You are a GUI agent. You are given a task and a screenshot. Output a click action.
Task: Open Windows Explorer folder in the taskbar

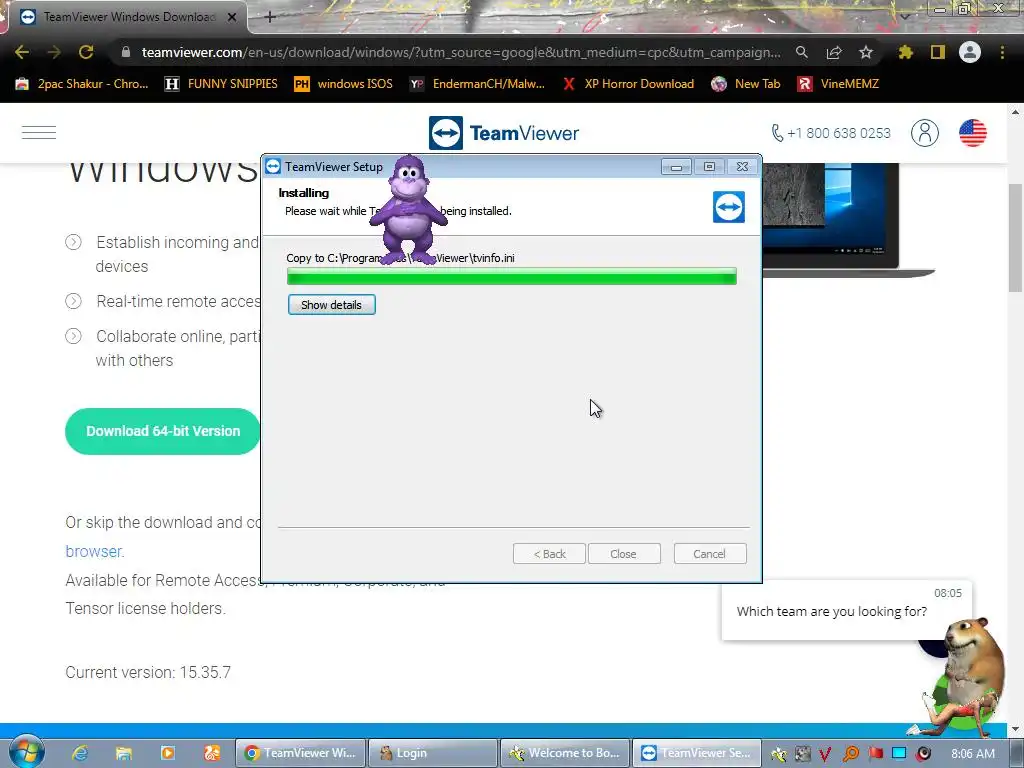coord(123,753)
